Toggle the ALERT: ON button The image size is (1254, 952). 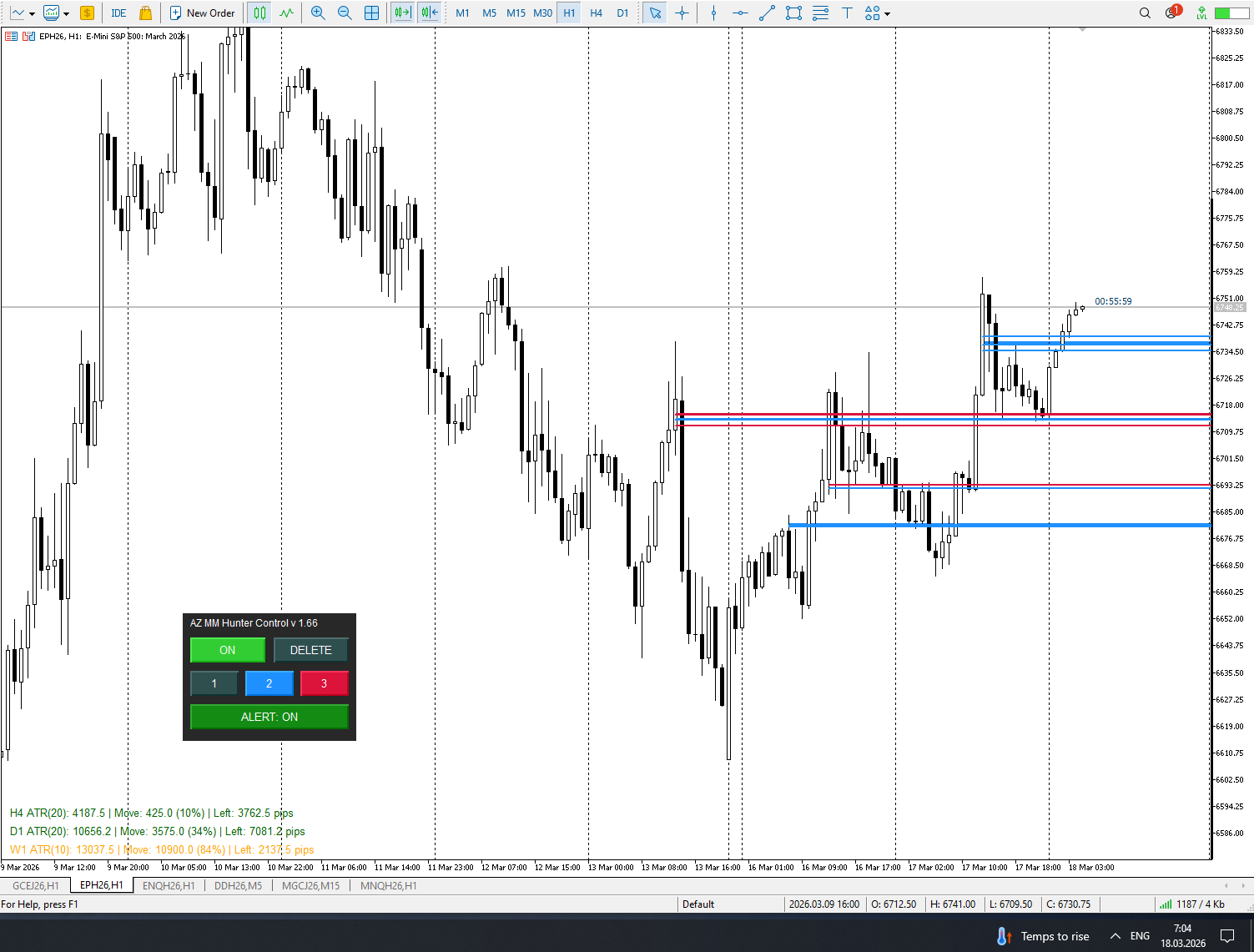point(269,717)
